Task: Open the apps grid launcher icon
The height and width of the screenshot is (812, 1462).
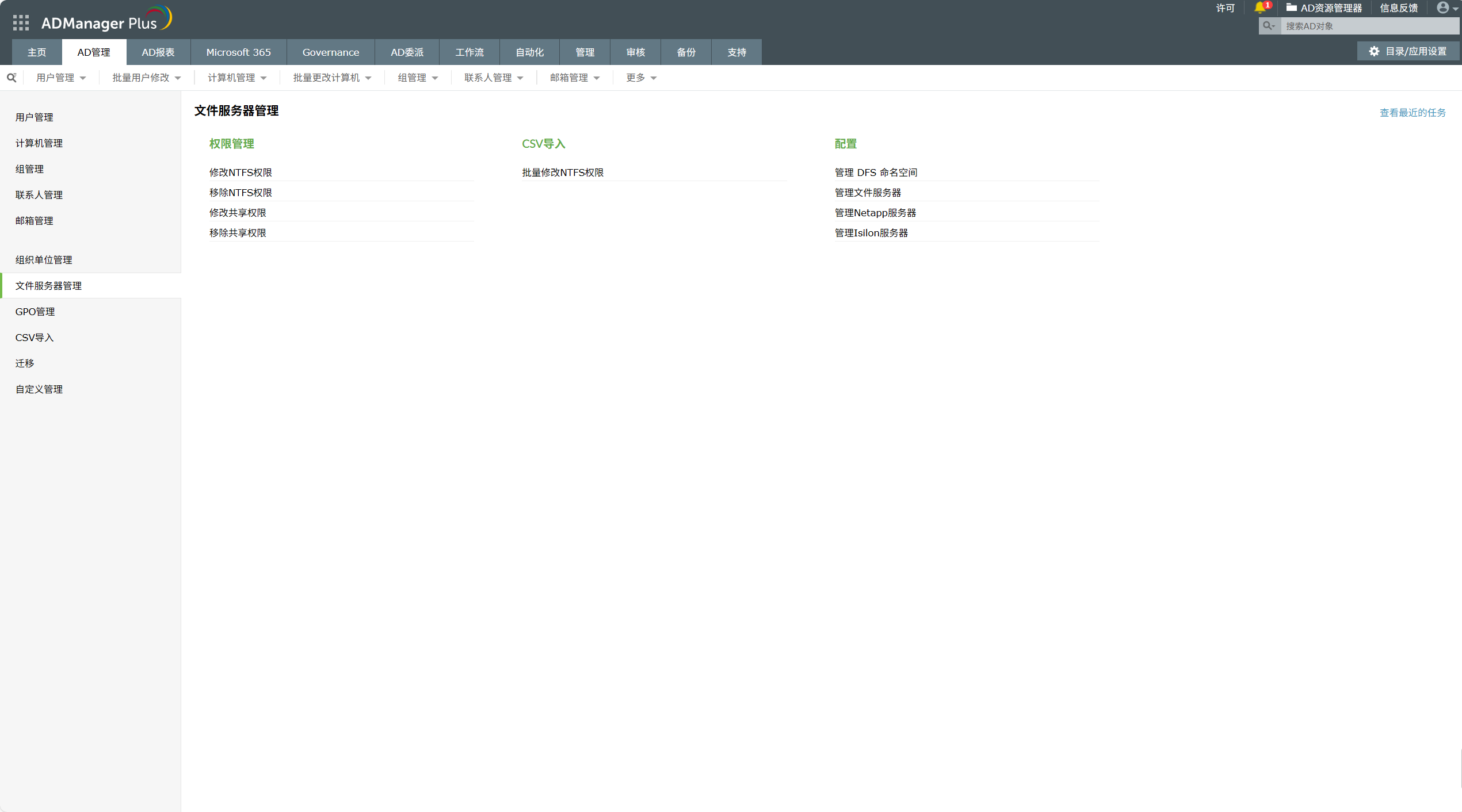Action: 21,22
